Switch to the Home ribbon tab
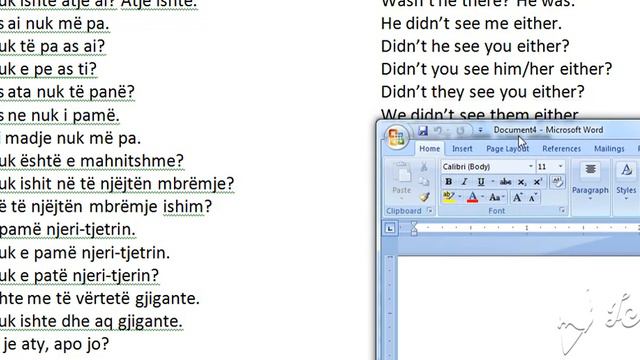Viewport: 640px width, 360px height. [430, 149]
